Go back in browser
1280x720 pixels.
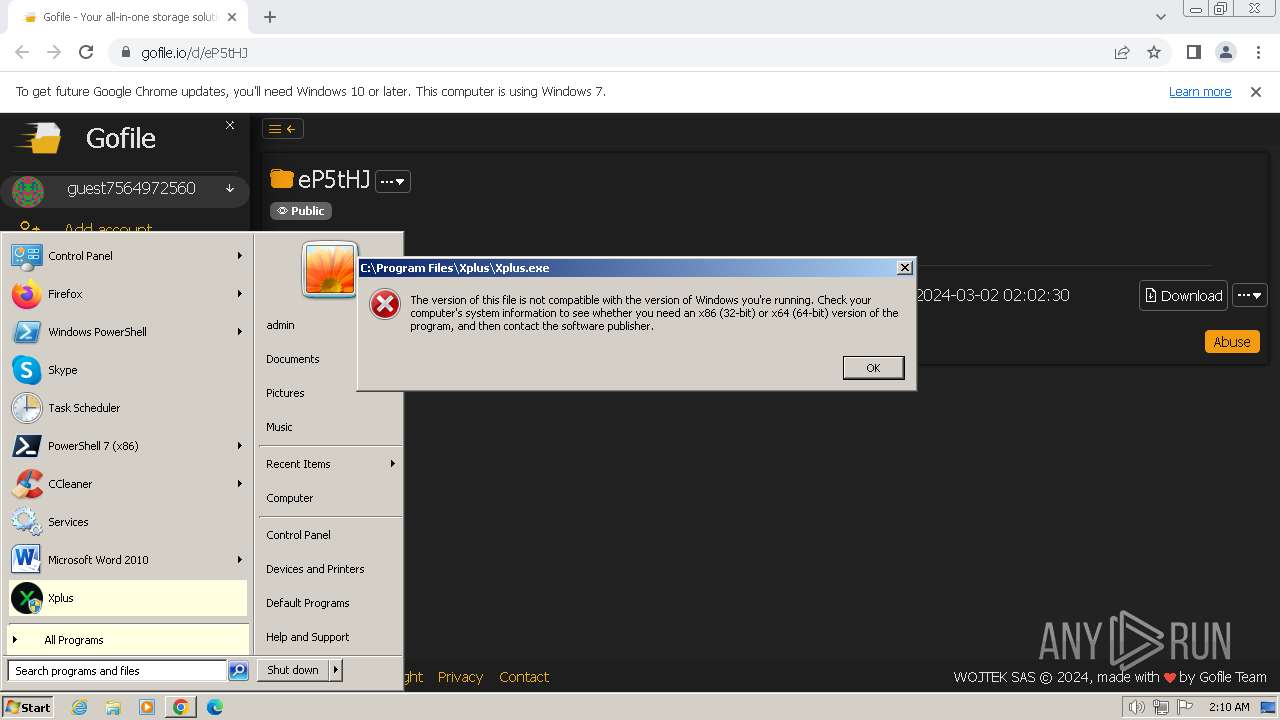point(22,52)
